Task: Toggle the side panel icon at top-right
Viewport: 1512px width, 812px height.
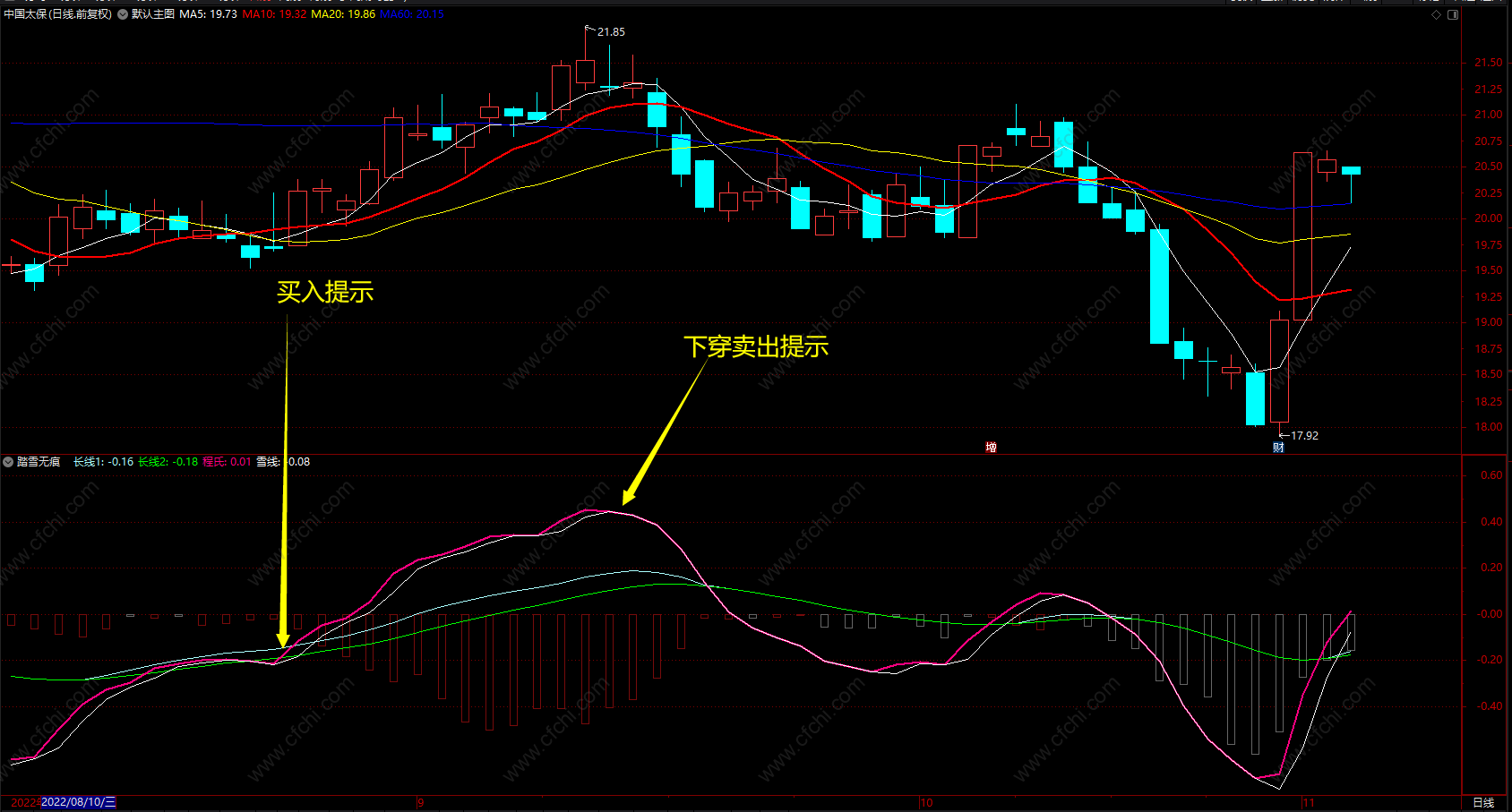Action: 1453,14
